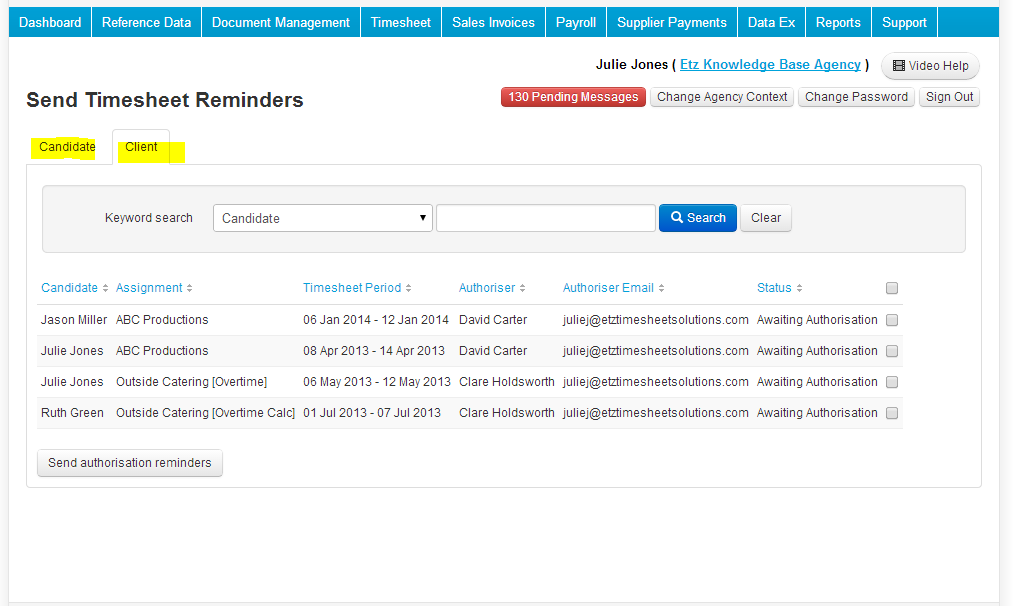This screenshot has height=606, width=1013.
Task: Click the '06 Jan 2014 - 12 Jan 2014' period
Action: coord(376,320)
